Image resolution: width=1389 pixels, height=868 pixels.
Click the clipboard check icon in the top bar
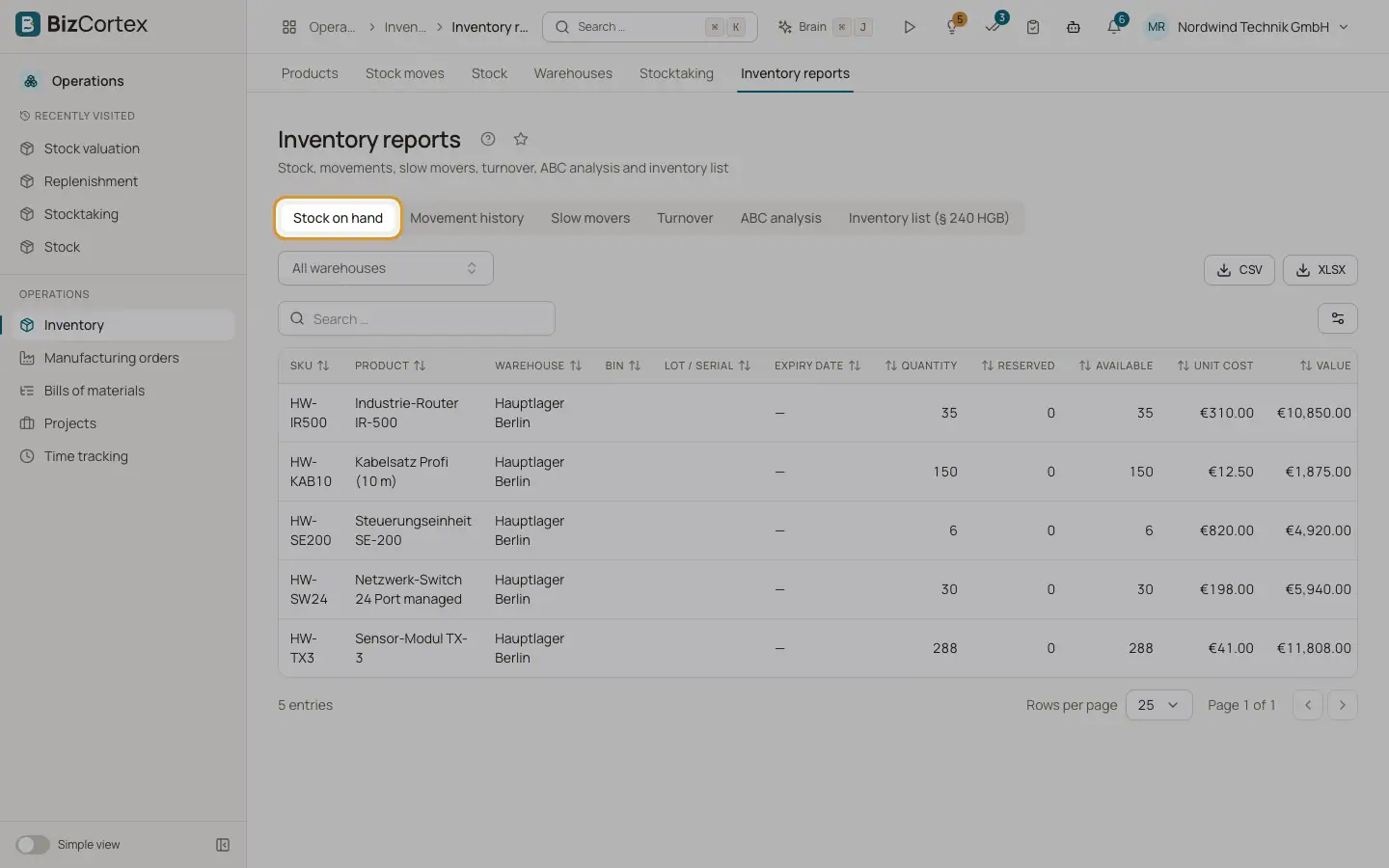point(1033,27)
